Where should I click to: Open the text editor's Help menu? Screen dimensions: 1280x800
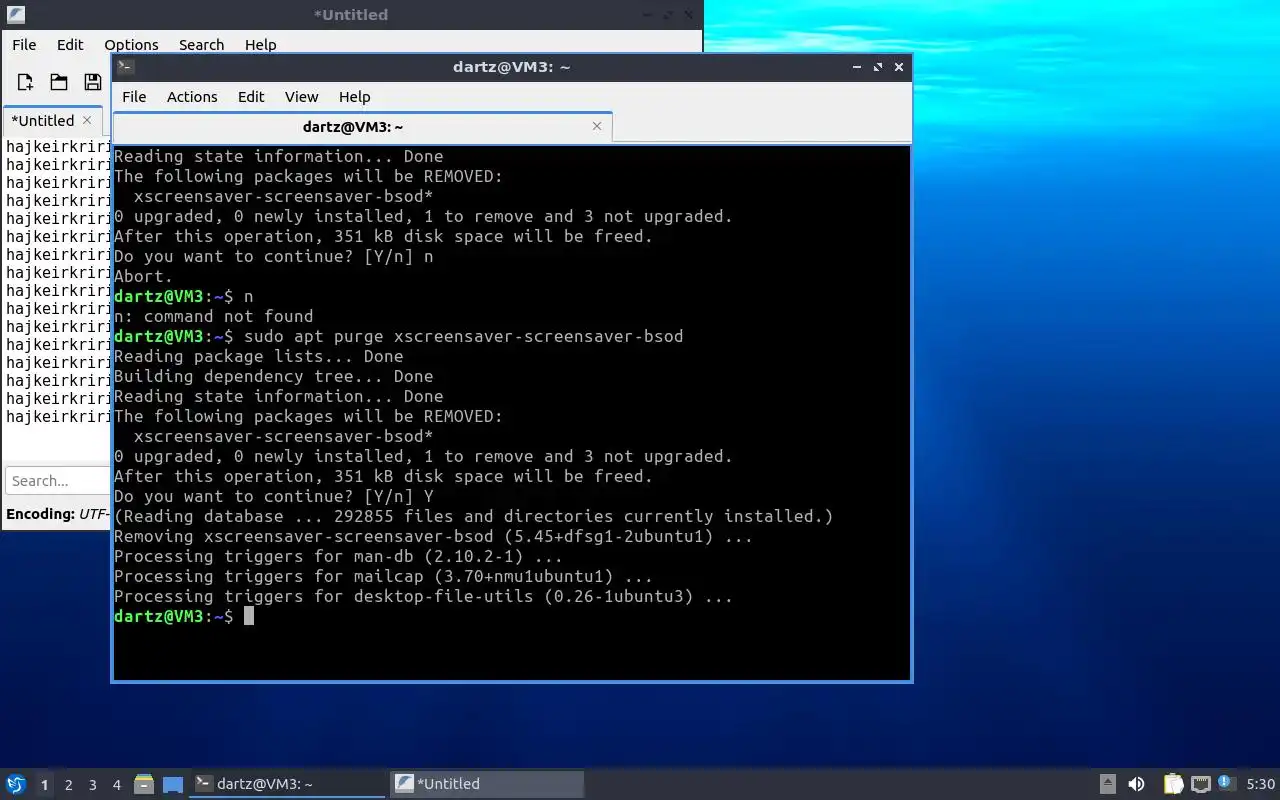tap(260, 45)
